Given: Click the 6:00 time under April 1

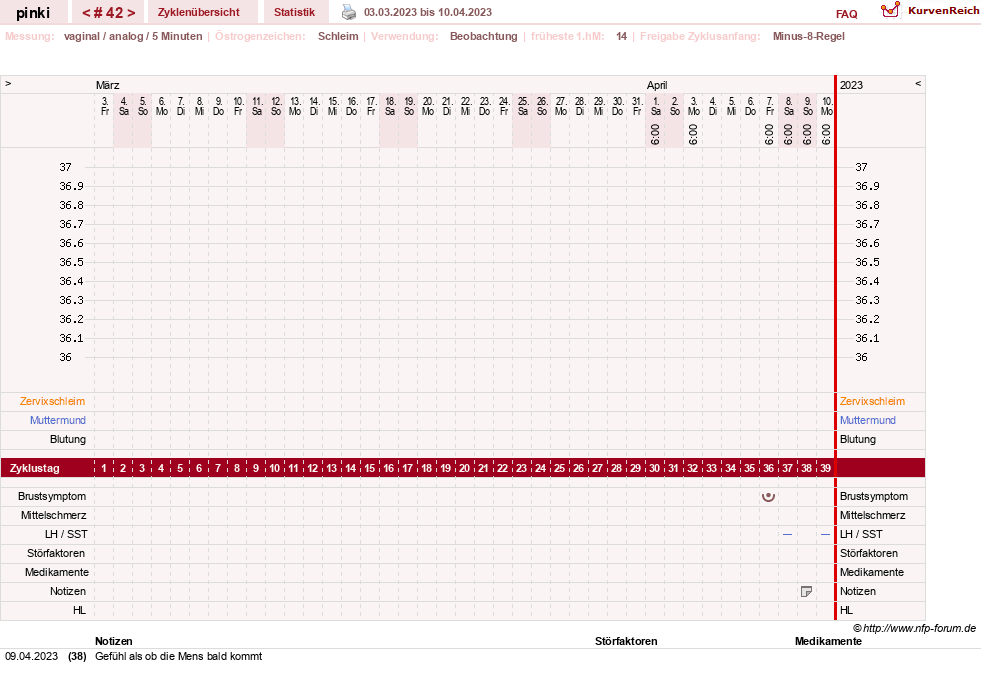Looking at the screenshot, I should [x=655, y=134].
